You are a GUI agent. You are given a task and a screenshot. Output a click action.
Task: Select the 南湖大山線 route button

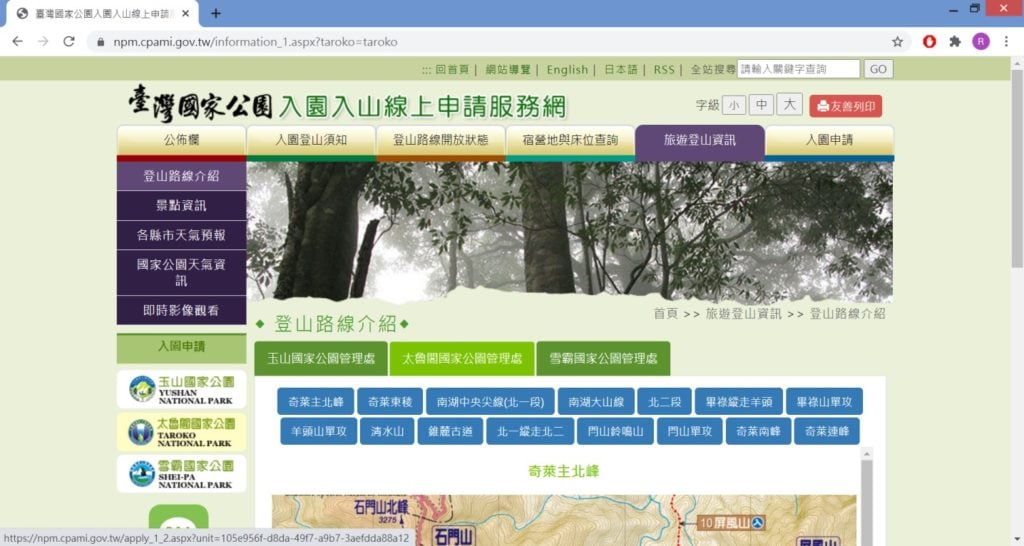click(596, 402)
